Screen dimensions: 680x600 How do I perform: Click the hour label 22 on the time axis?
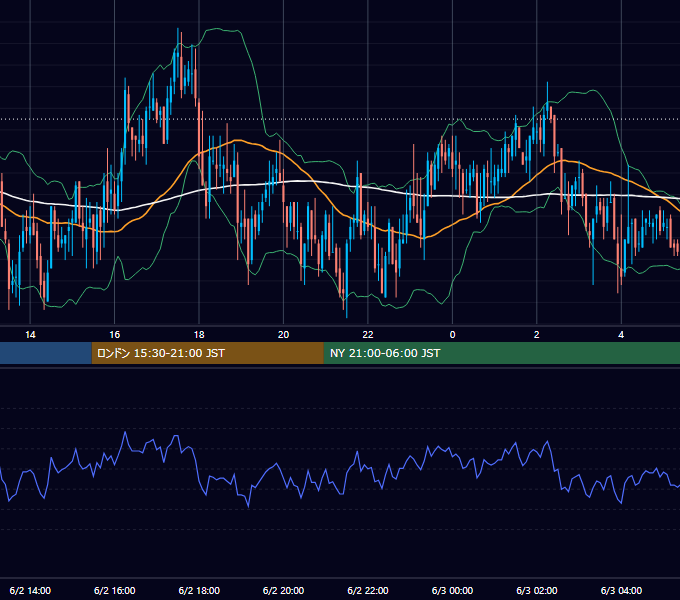point(368,335)
